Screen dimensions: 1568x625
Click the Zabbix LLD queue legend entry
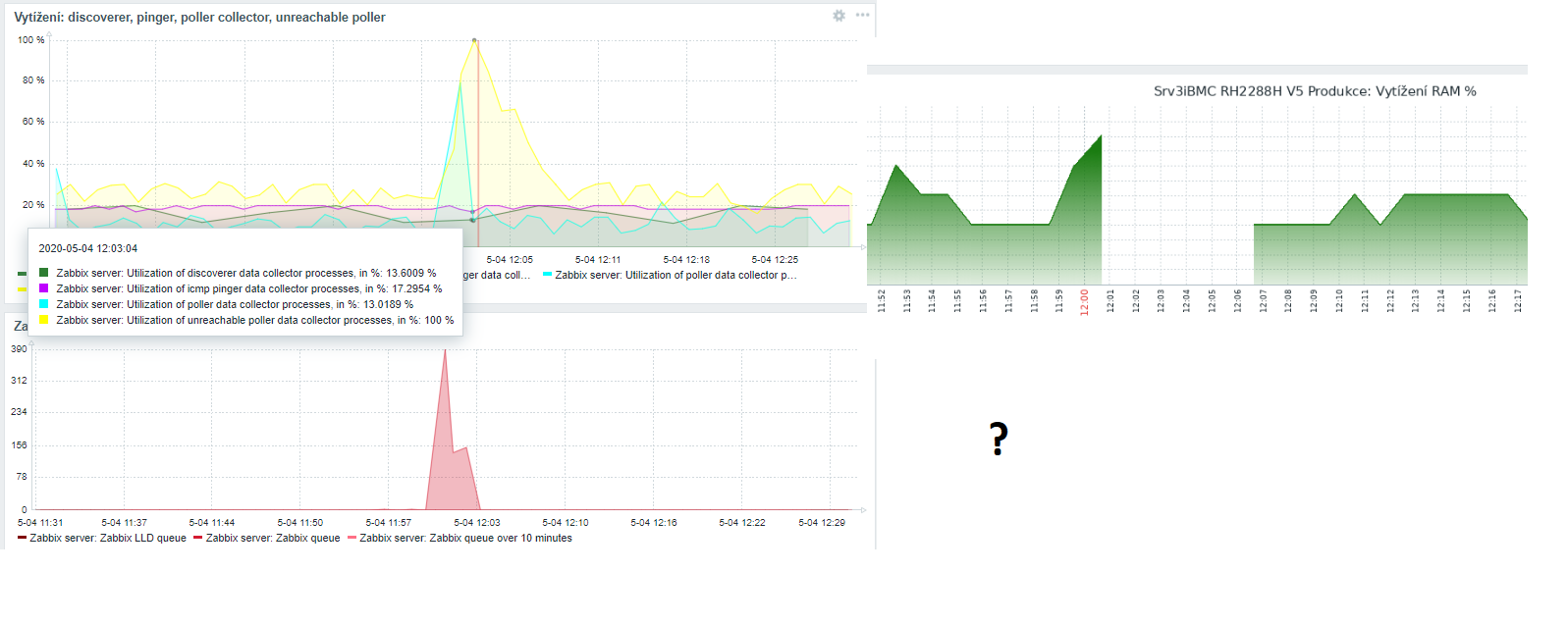pyautogui.click(x=101, y=538)
